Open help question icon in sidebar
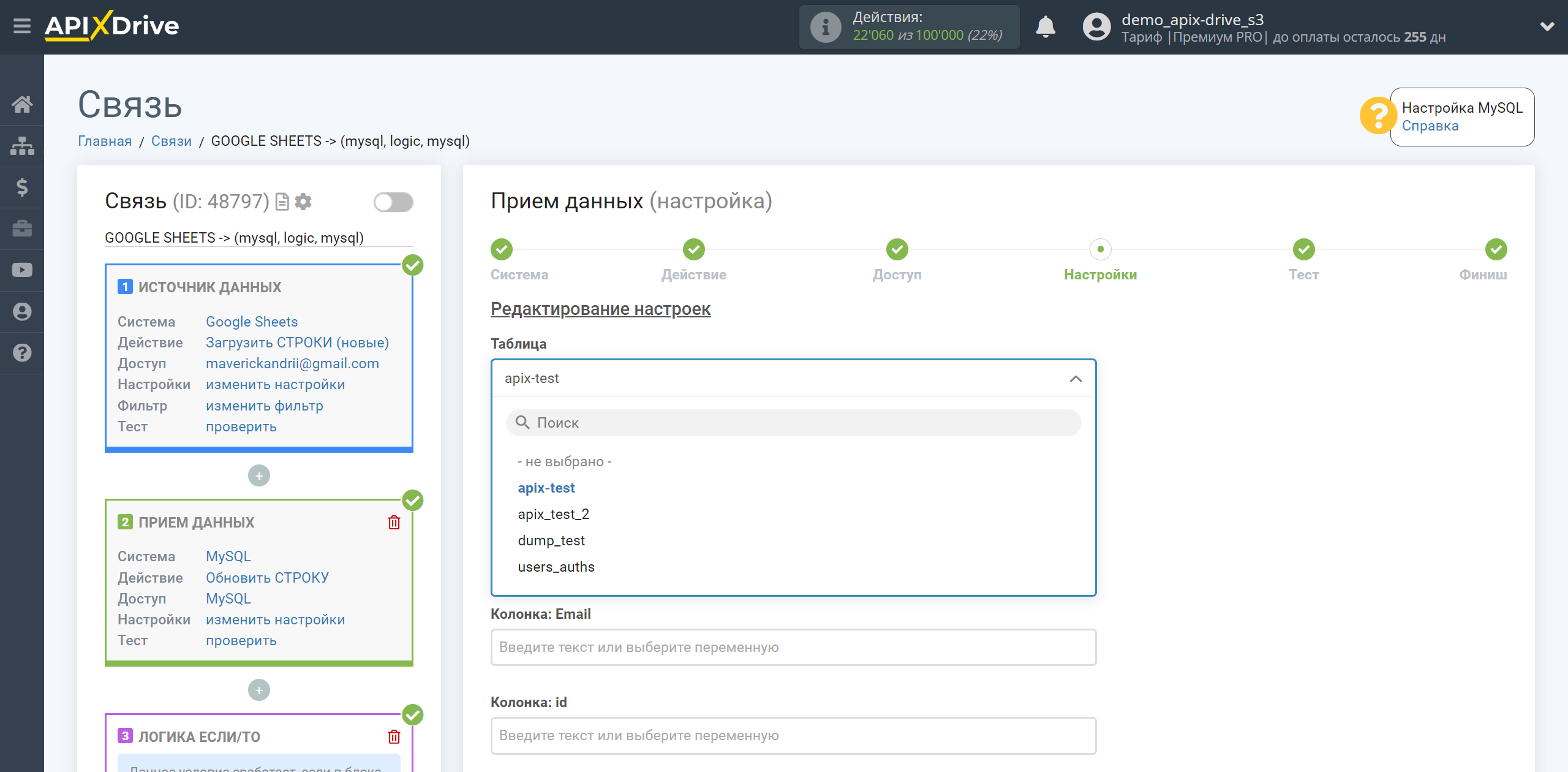 (x=22, y=353)
